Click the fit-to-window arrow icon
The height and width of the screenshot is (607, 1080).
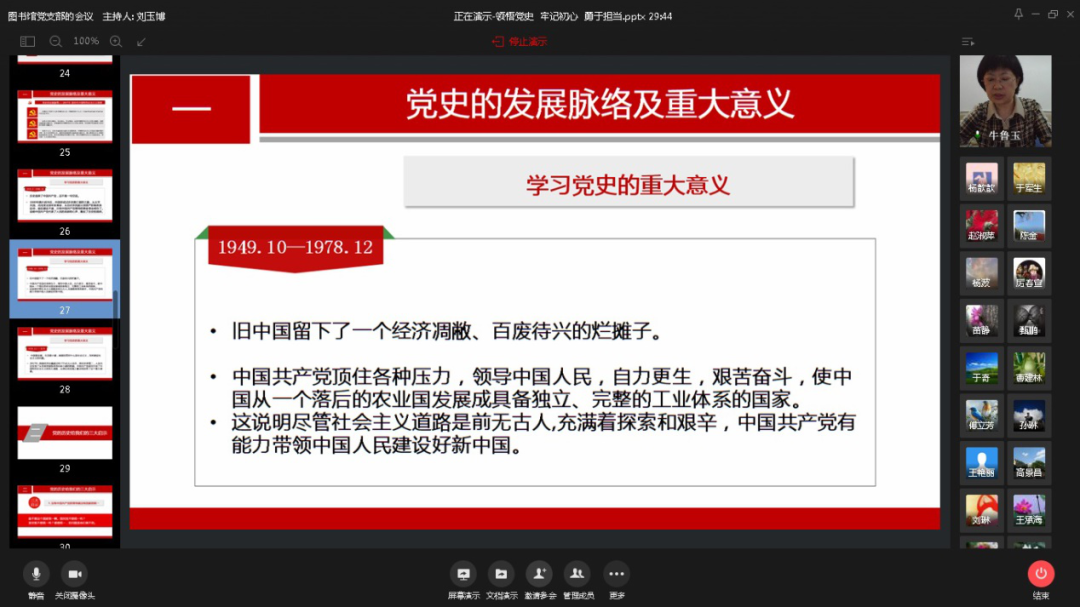141,42
